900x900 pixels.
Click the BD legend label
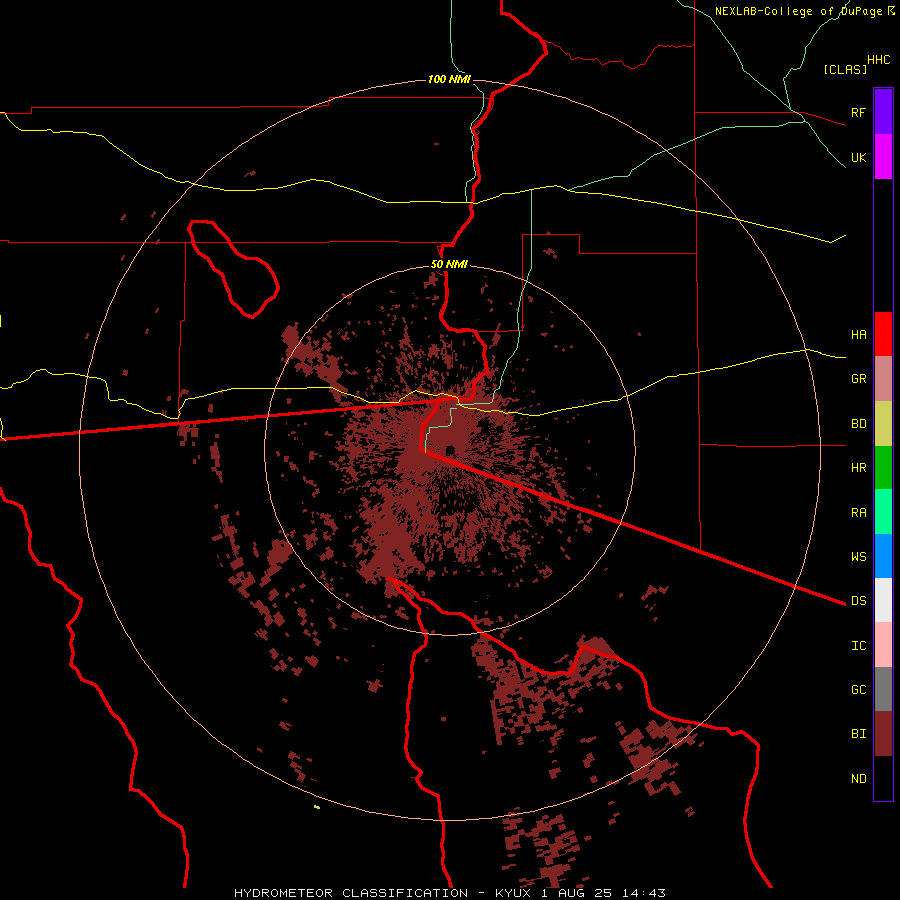pyautogui.click(x=858, y=424)
